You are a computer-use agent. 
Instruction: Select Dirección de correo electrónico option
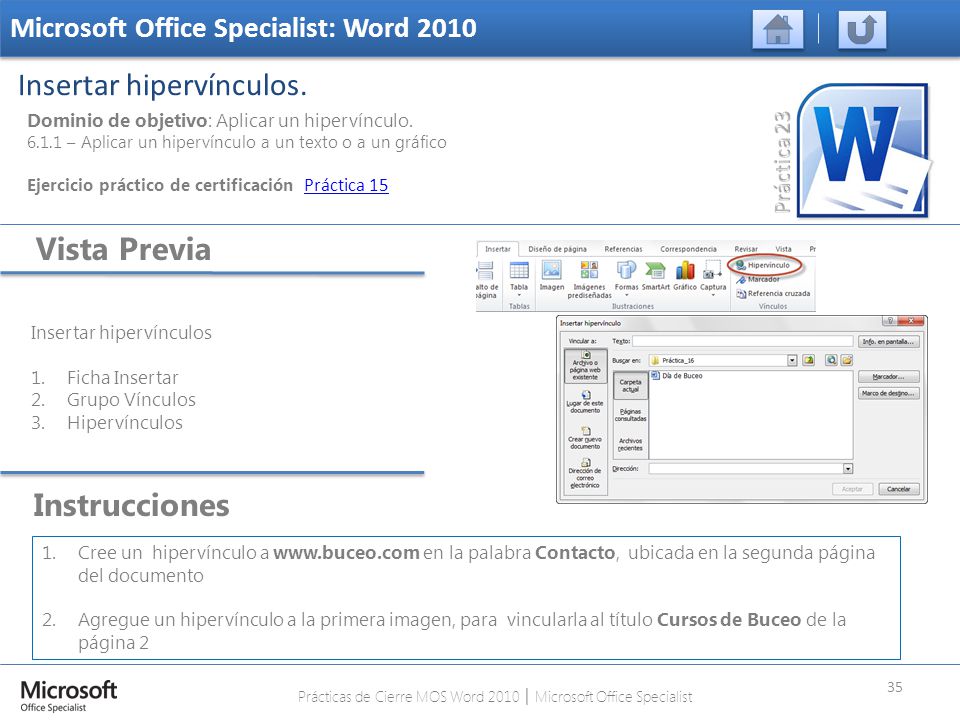coord(585,474)
